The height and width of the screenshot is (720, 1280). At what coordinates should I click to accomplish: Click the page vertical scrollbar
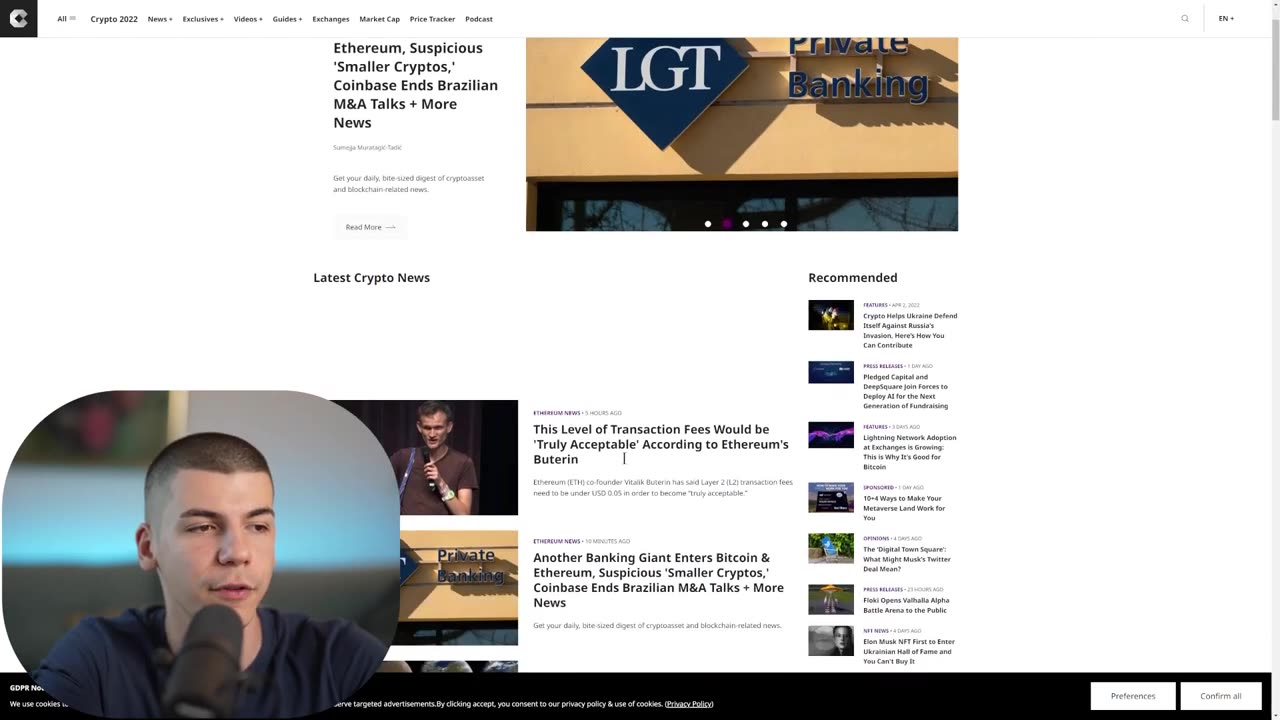(1274, 70)
